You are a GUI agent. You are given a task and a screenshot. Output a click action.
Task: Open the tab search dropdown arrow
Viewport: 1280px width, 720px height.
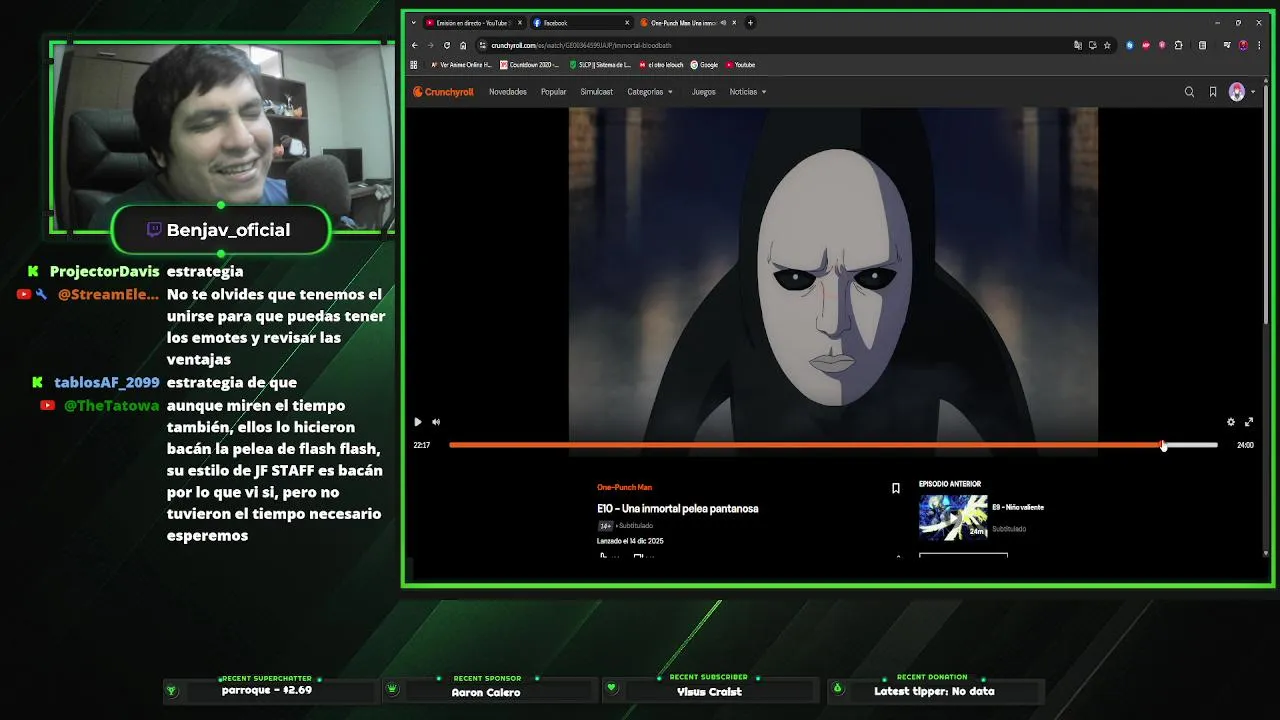414,22
